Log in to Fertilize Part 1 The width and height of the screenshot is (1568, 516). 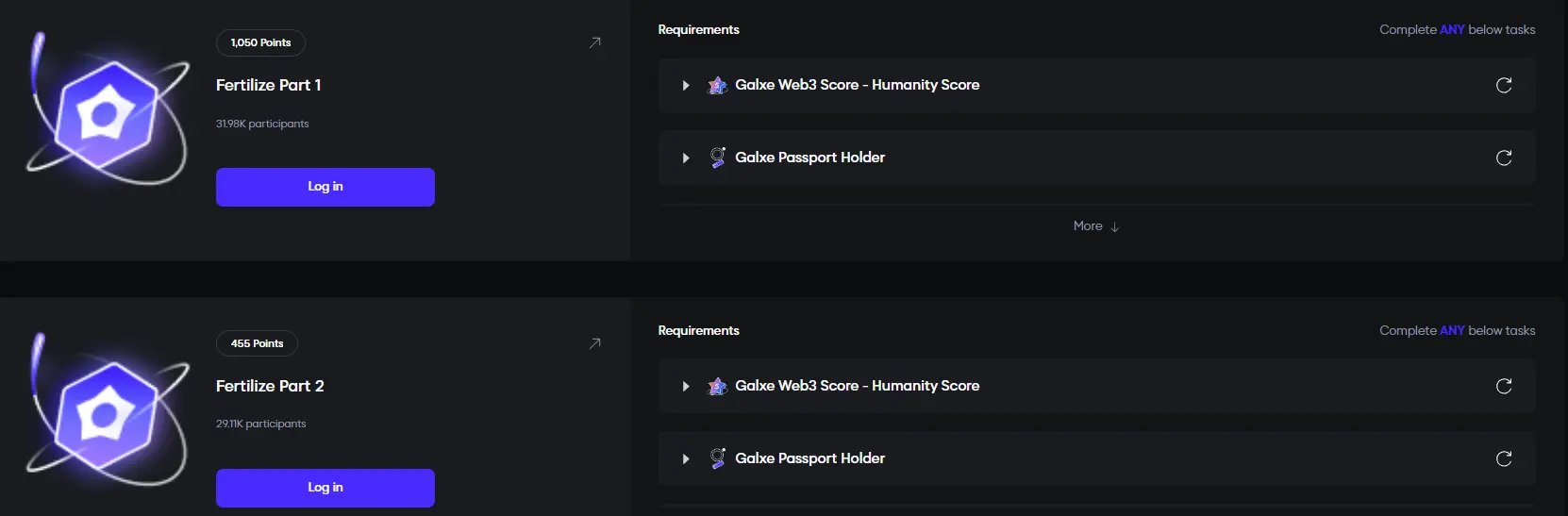pyautogui.click(x=325, y=187)
